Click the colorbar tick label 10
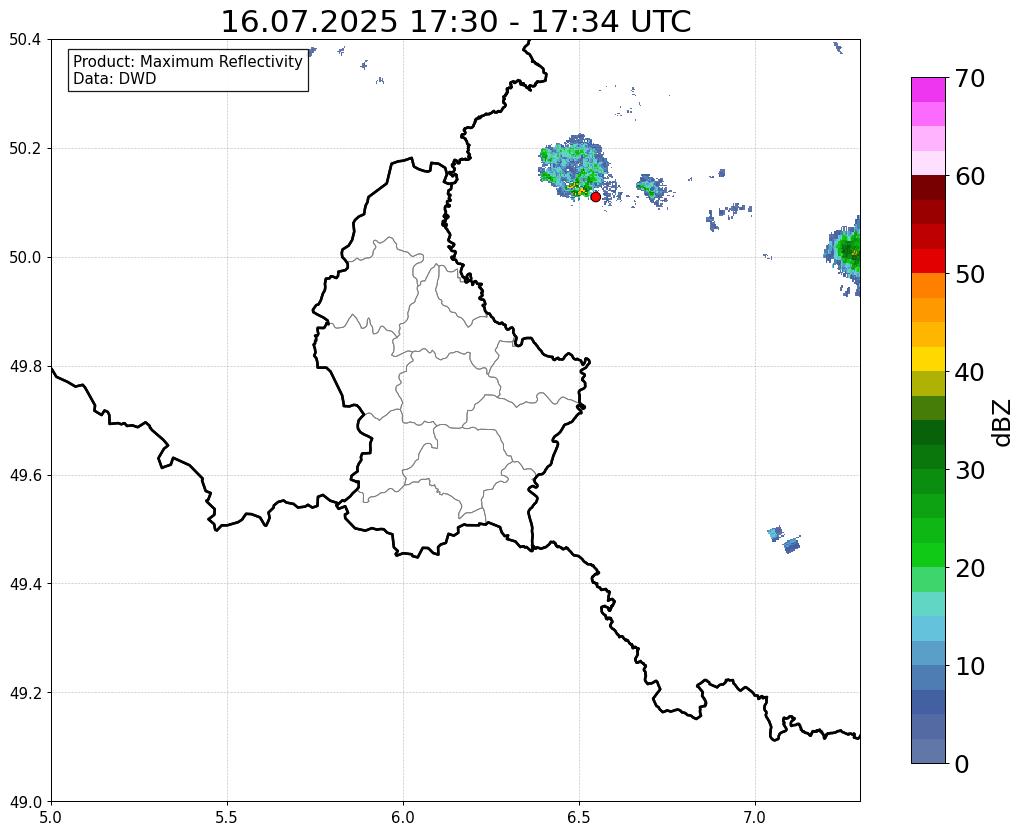This screenshot has height=834, width=1023. click(x=969, y=666)
